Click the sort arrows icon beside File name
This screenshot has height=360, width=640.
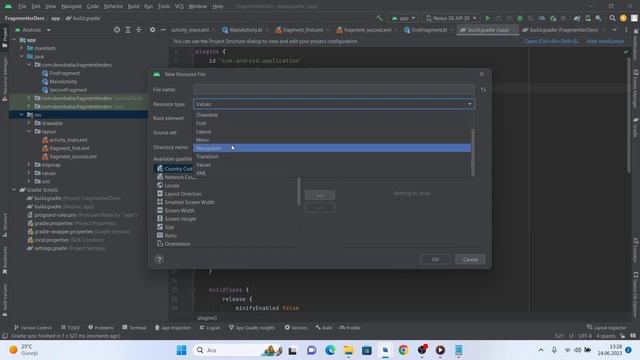(x=483, y=89)
